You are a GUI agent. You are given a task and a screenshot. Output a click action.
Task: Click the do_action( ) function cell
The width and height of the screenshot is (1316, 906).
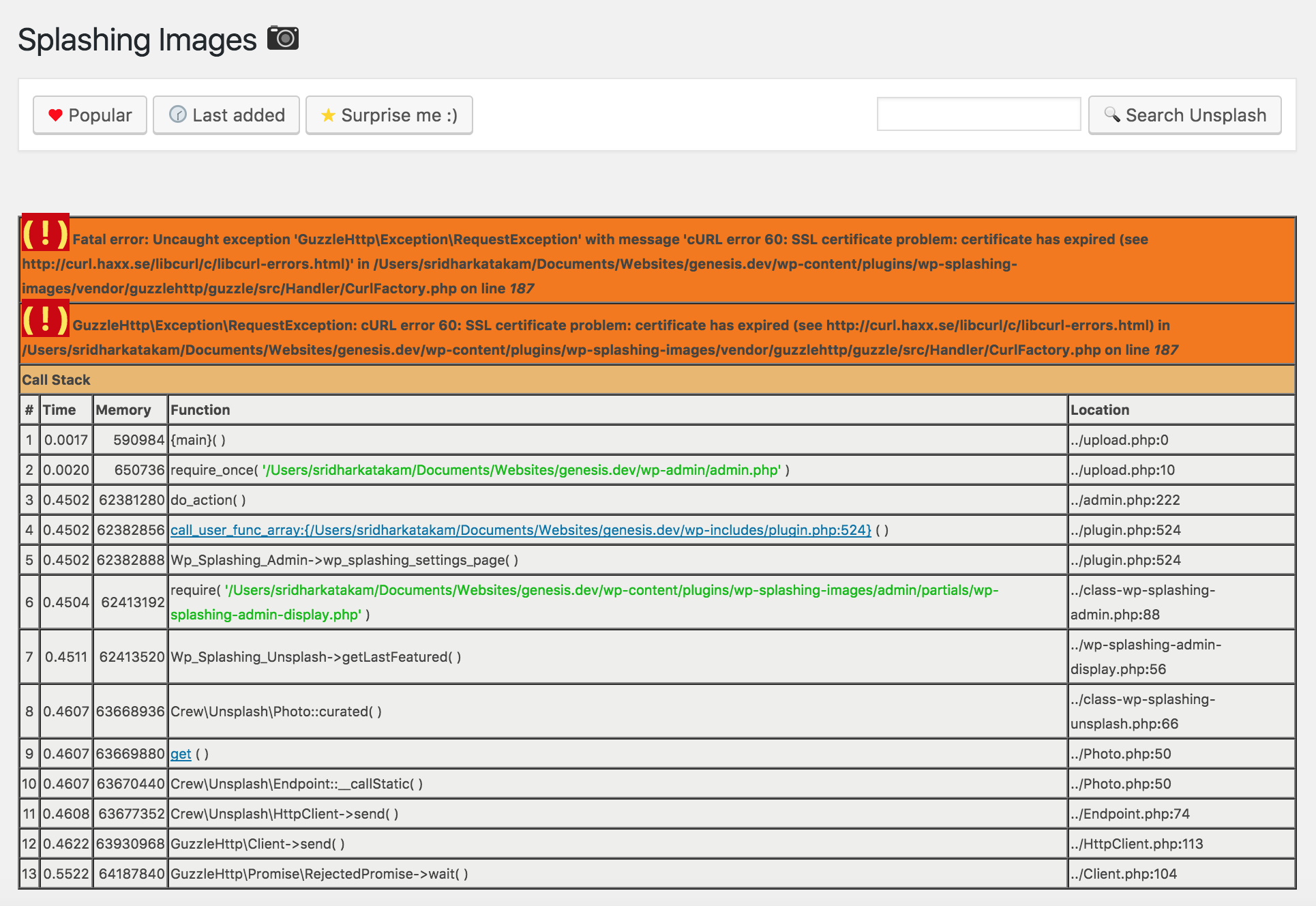coord(618,500)
